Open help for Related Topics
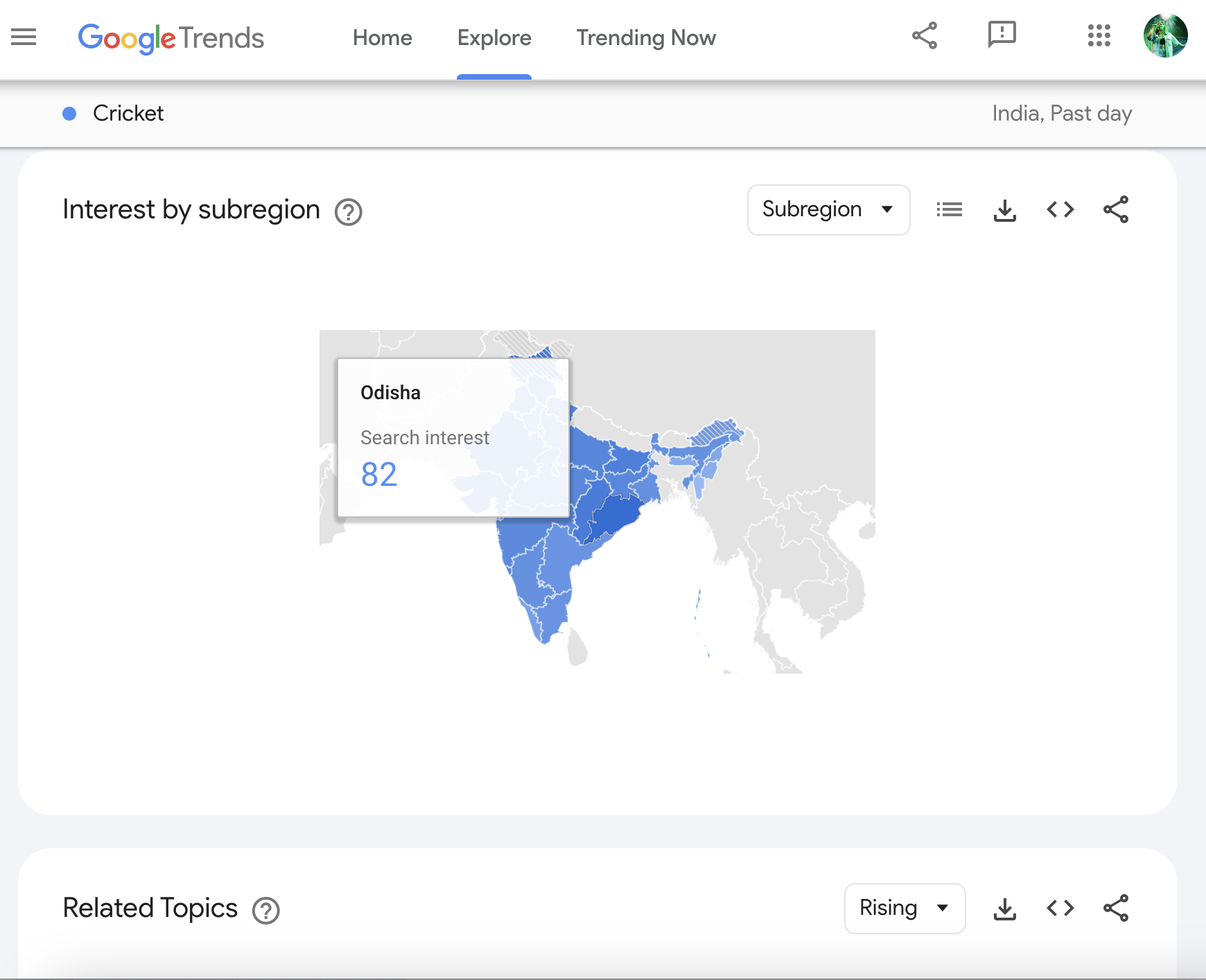This screenshot has width=1206, height=980. (x=265, y=911)
